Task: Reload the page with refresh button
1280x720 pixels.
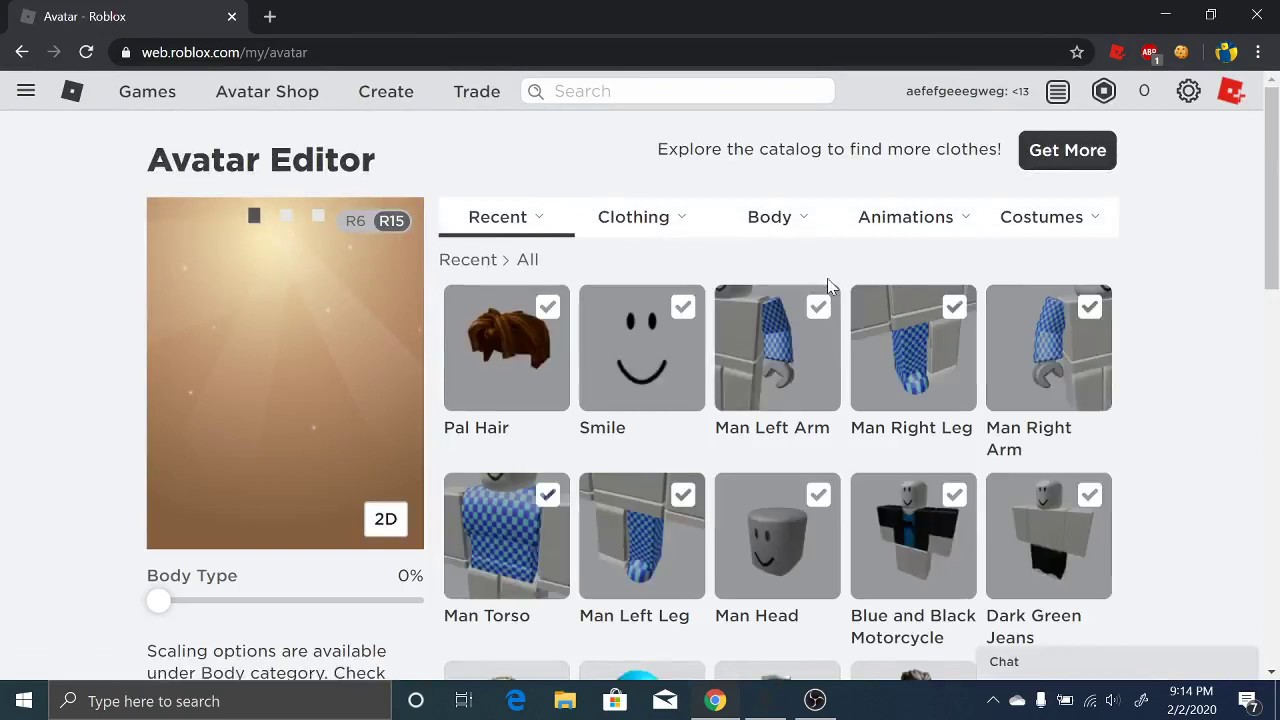Action: click(x=86, y=52)
